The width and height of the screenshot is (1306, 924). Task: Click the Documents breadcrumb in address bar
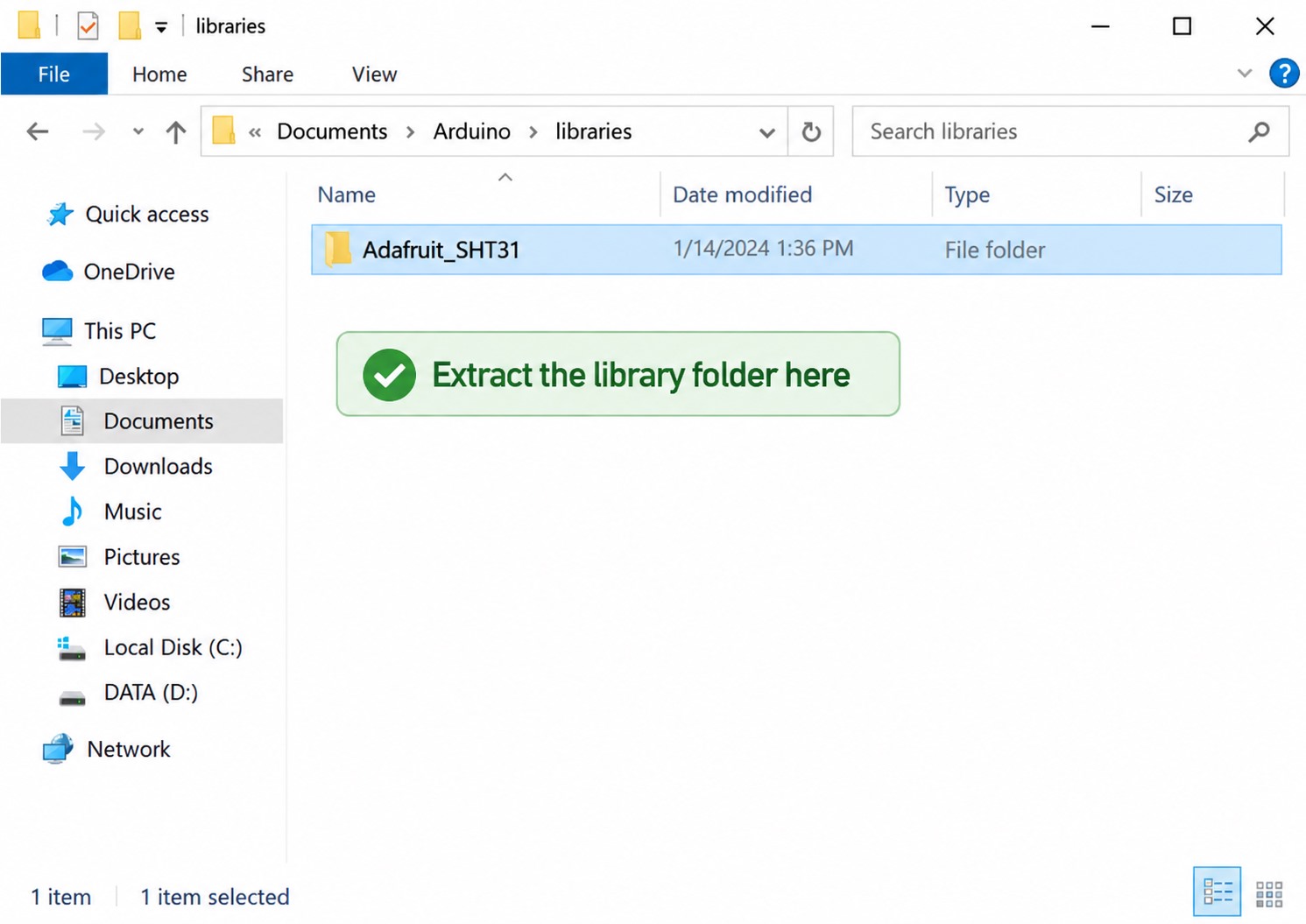[332, 131]
